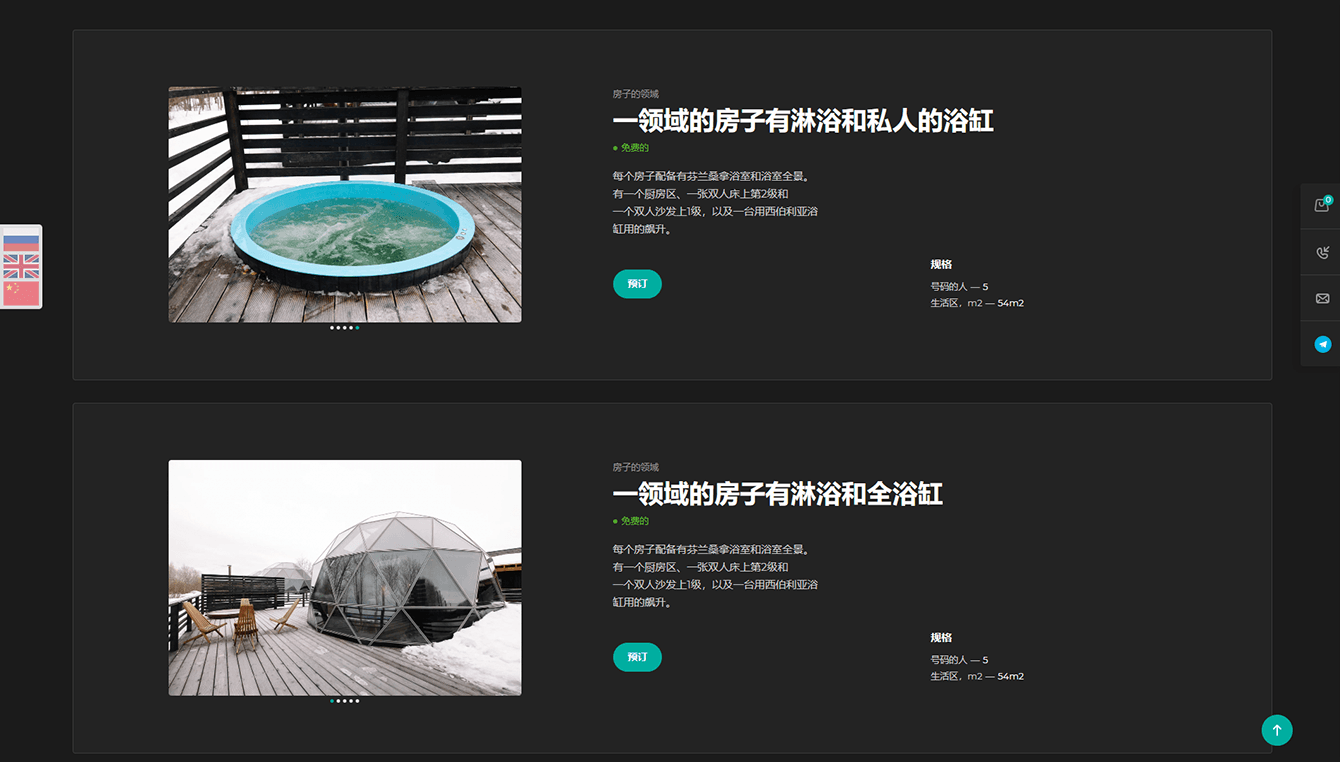Select last carousel dot under dome photo

[357, 701]
